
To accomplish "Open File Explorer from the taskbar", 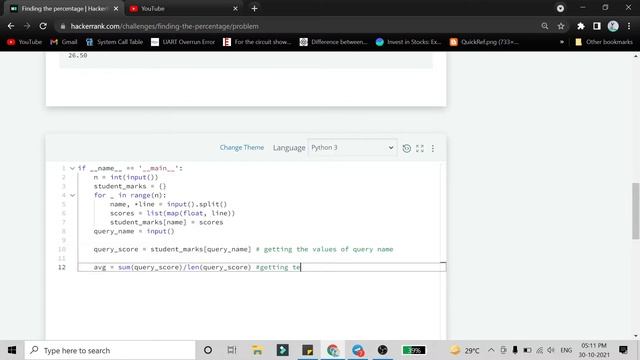I will coord(257,350).
